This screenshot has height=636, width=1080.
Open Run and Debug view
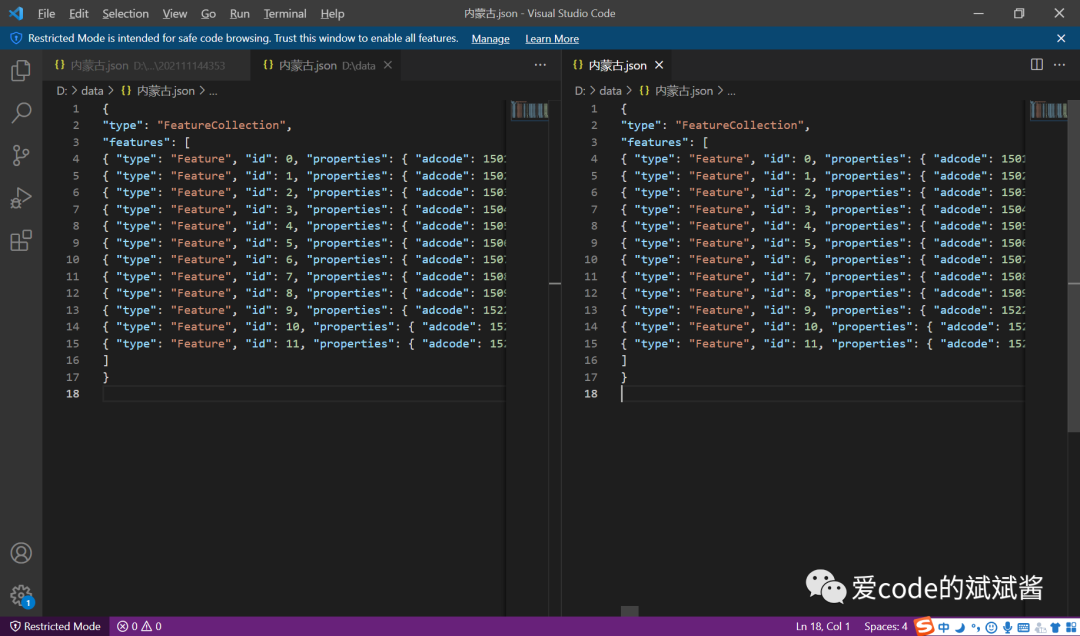click(21, 198)
